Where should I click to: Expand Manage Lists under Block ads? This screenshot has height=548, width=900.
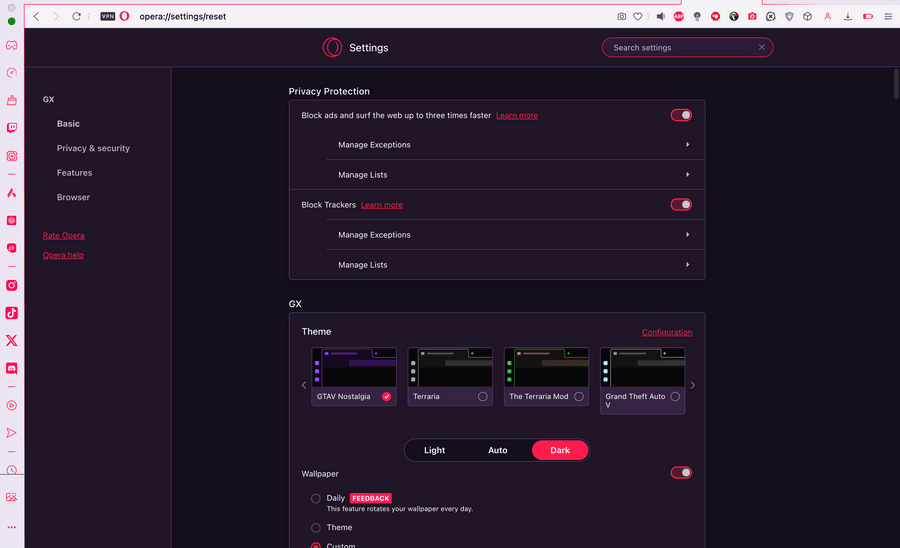(515, 174)
